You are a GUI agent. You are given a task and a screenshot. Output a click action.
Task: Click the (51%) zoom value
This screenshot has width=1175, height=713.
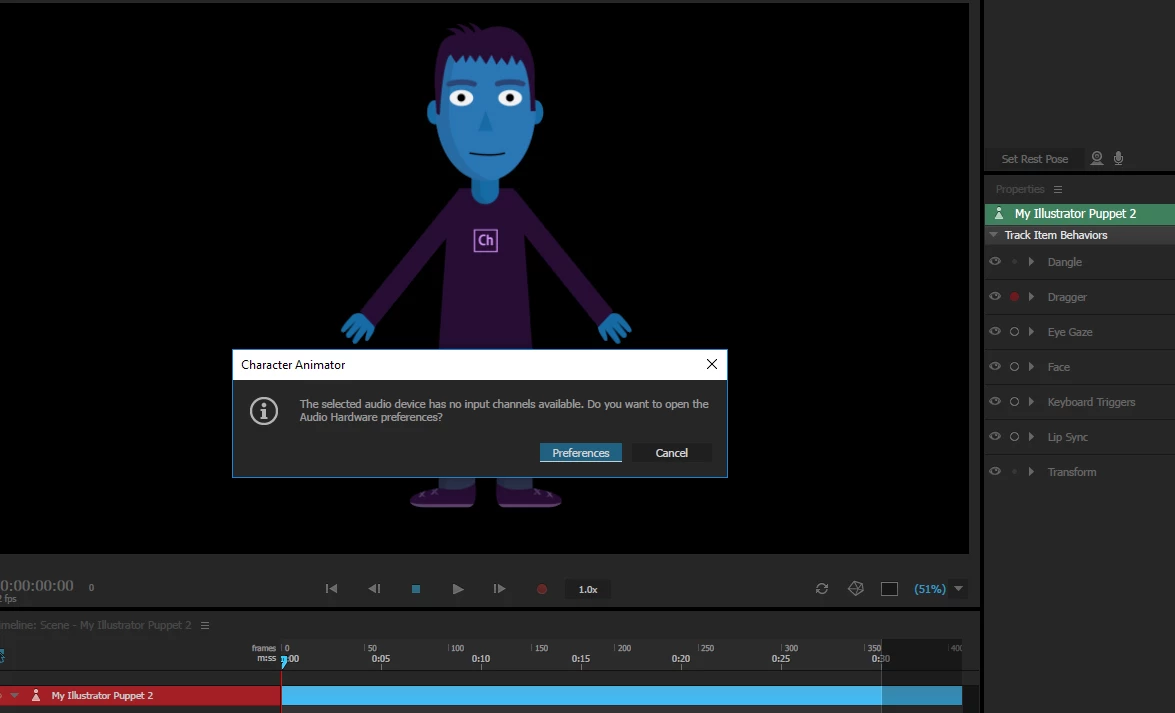click(x=929, y=589)
